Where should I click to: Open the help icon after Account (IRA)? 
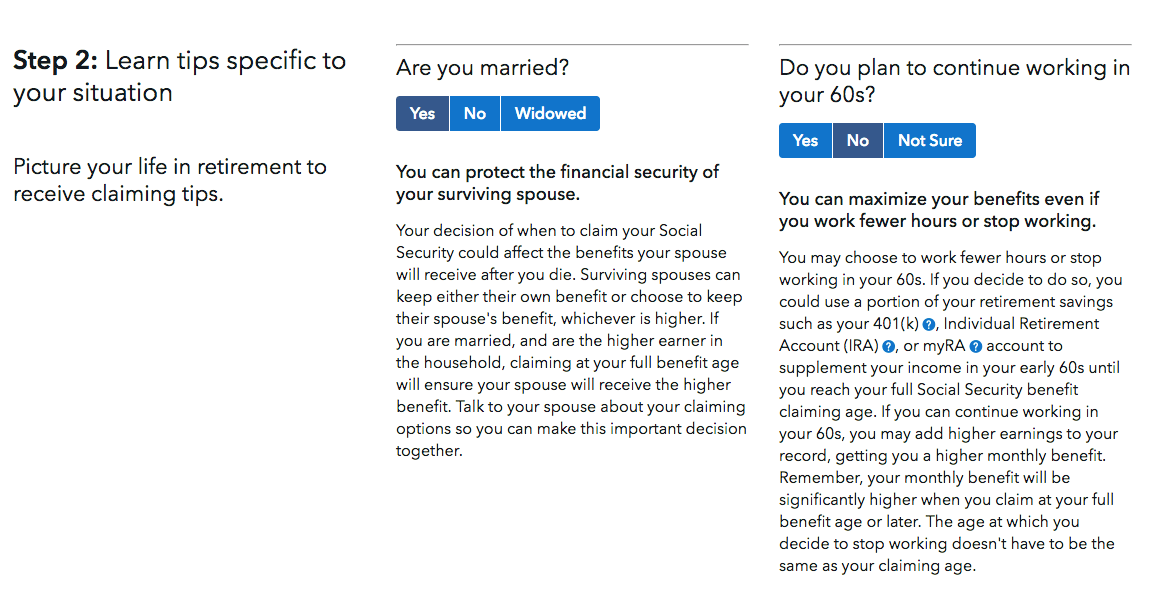point(888,347)
